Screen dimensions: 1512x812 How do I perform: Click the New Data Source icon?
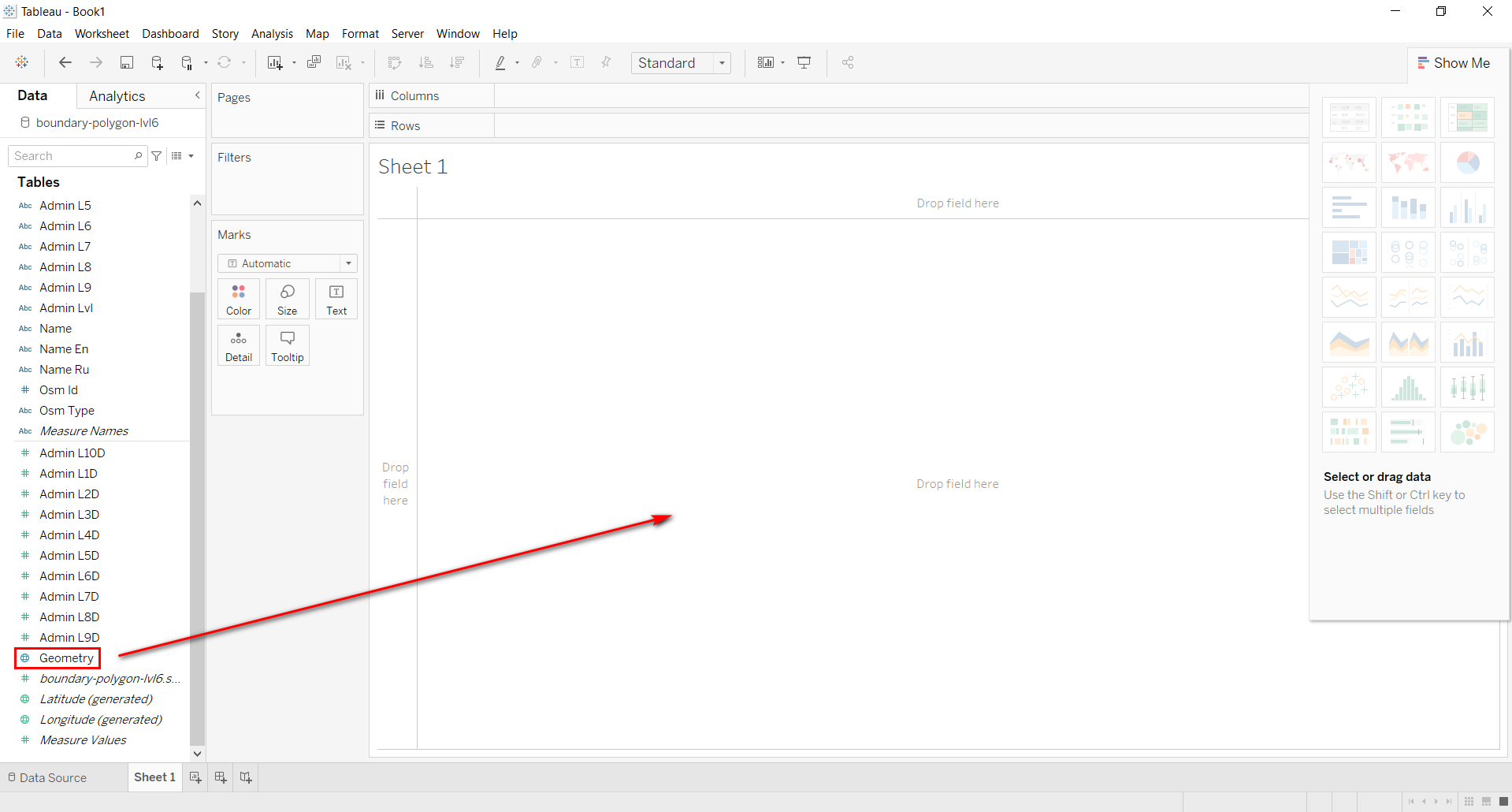click(x=157, y=63)
